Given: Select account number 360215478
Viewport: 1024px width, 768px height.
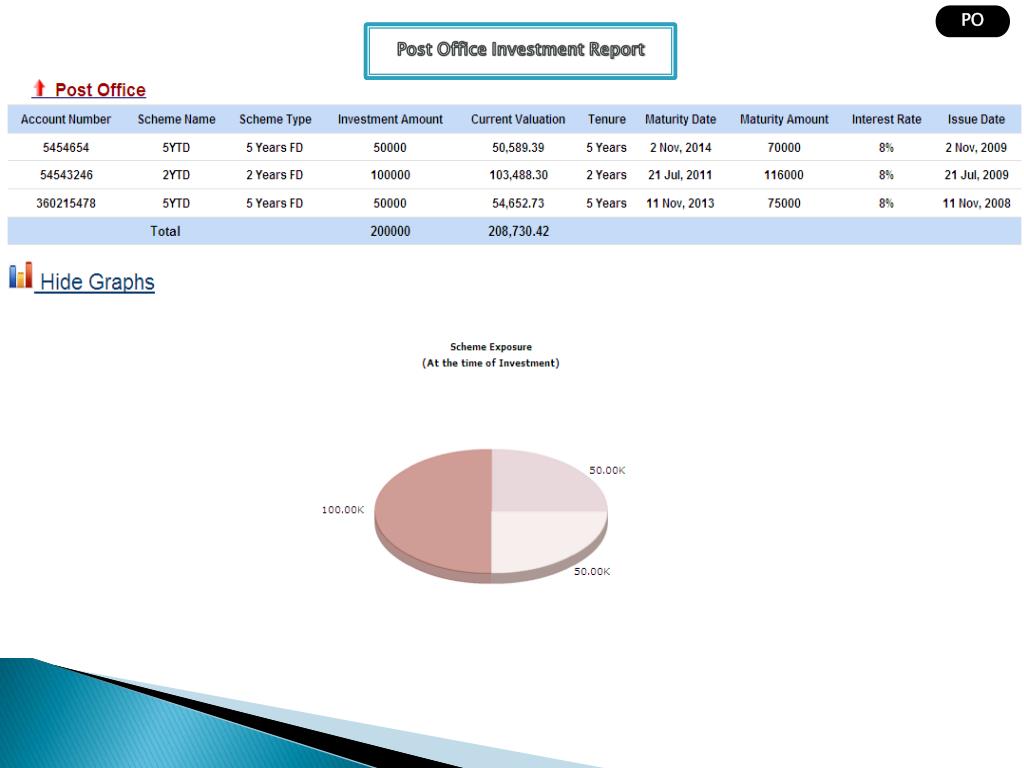Looking at the screenshot, I should click(x=66, y=203).
